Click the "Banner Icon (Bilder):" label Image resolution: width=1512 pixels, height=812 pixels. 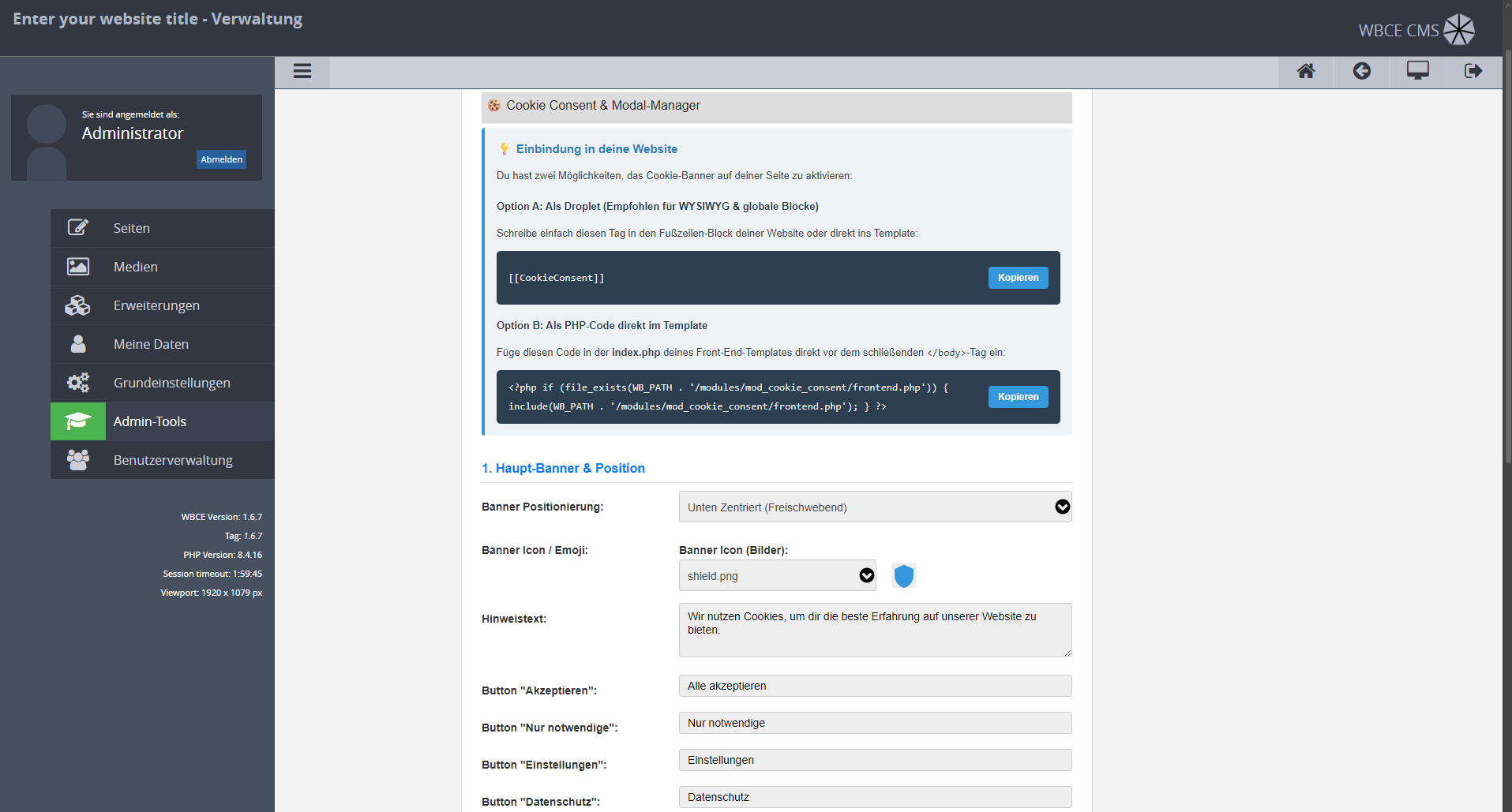click(x=733, y=550)
